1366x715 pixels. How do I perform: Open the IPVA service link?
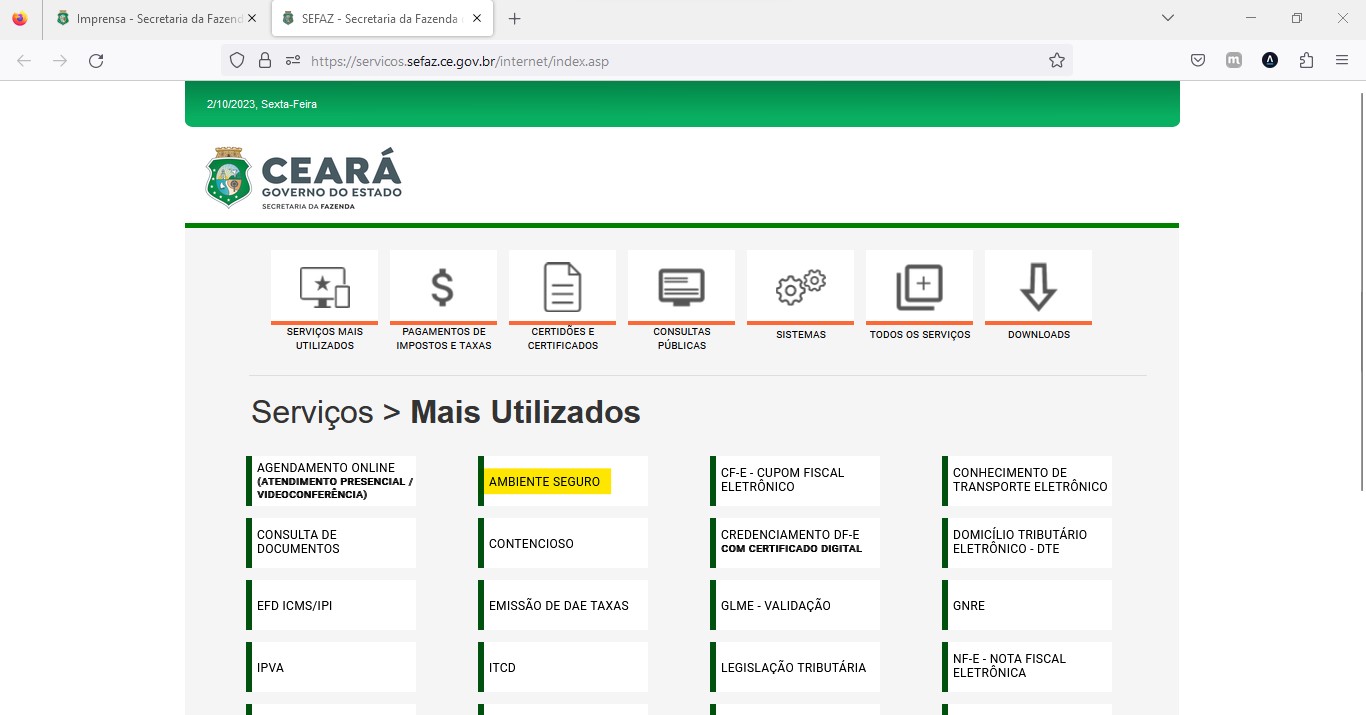pyautogui.click(x=271, y=668)
